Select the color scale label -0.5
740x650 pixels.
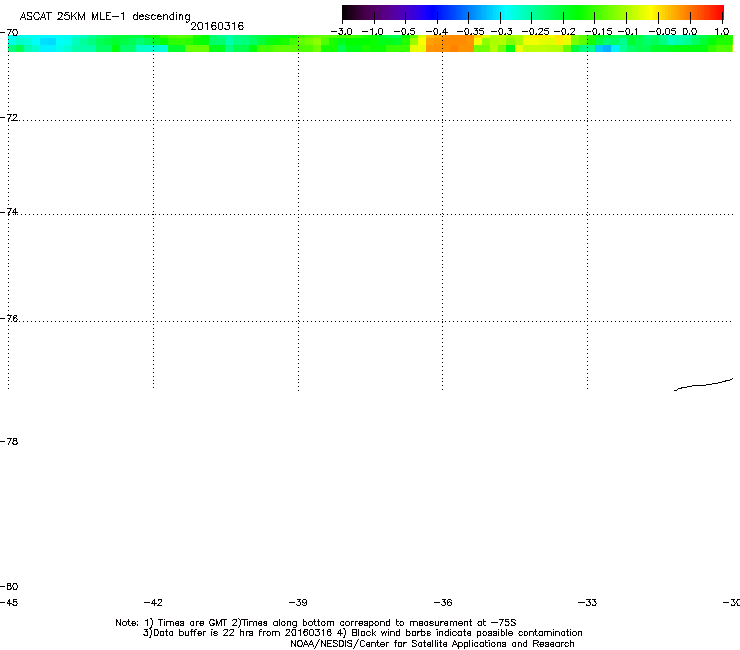tap(404, 32)
